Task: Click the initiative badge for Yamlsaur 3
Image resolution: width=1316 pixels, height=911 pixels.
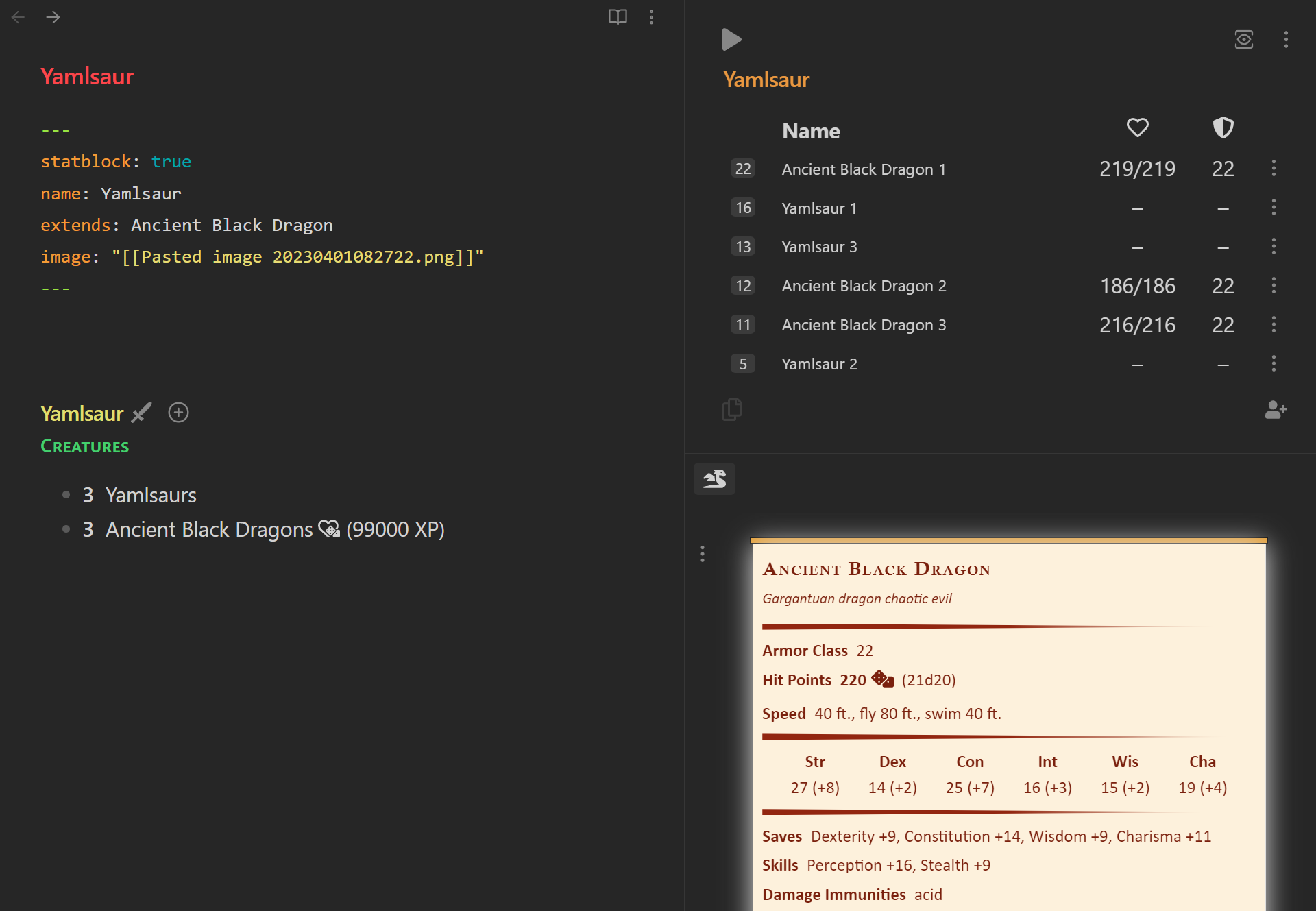Action: pos(743,247)
